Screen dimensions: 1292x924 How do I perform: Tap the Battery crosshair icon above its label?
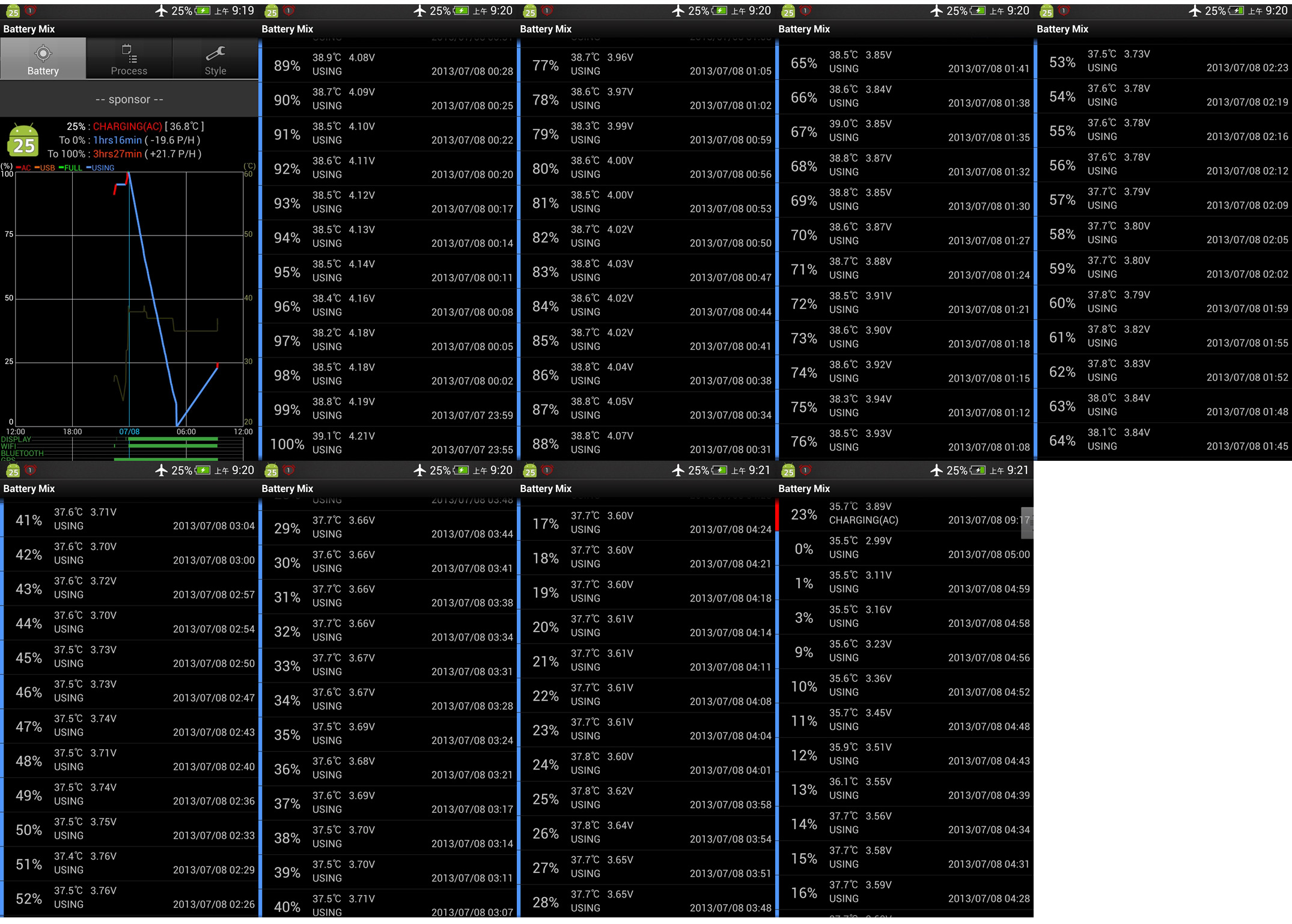[x=43, y=53]
